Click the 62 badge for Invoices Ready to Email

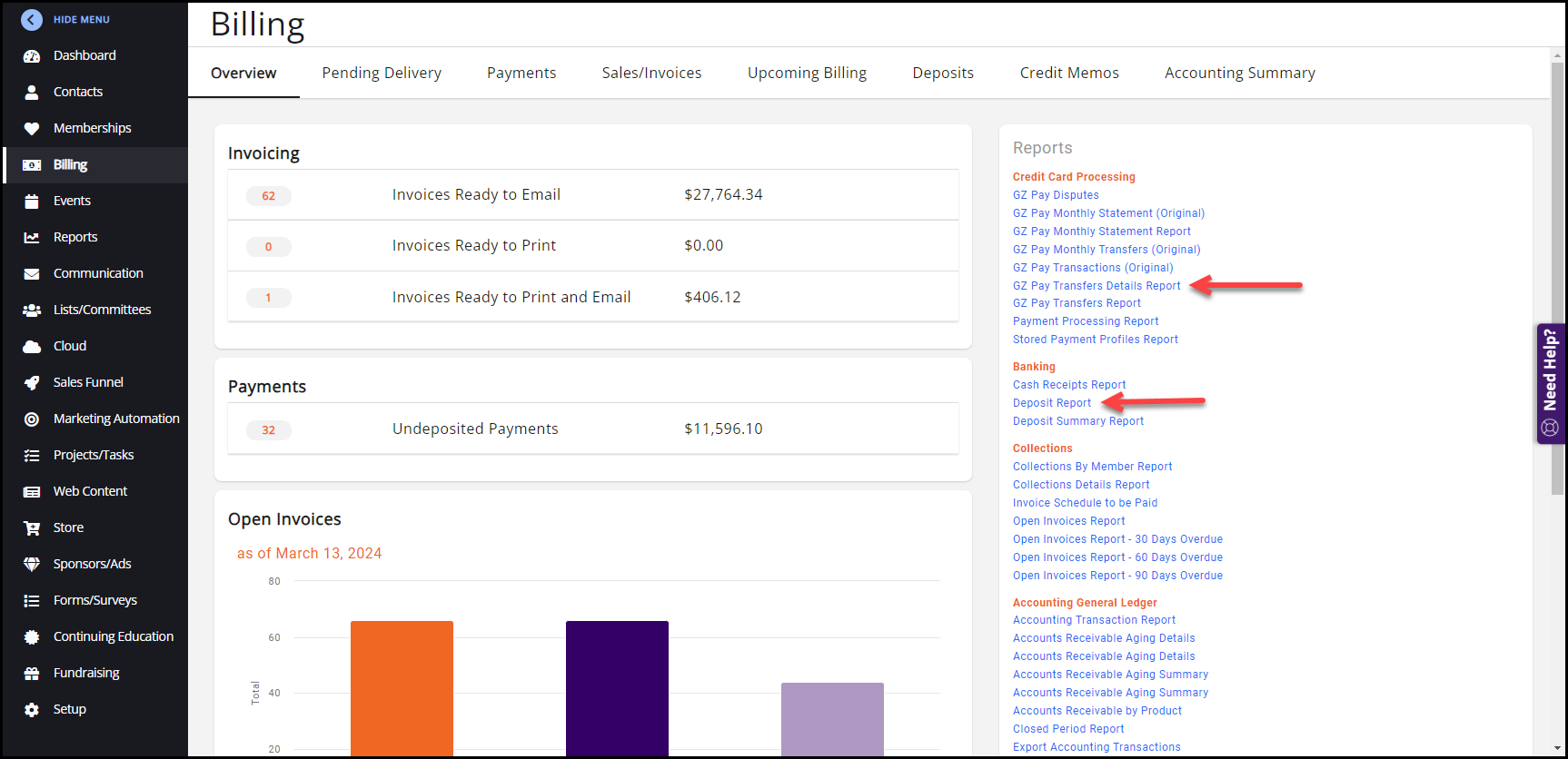(x=269, y=195)
